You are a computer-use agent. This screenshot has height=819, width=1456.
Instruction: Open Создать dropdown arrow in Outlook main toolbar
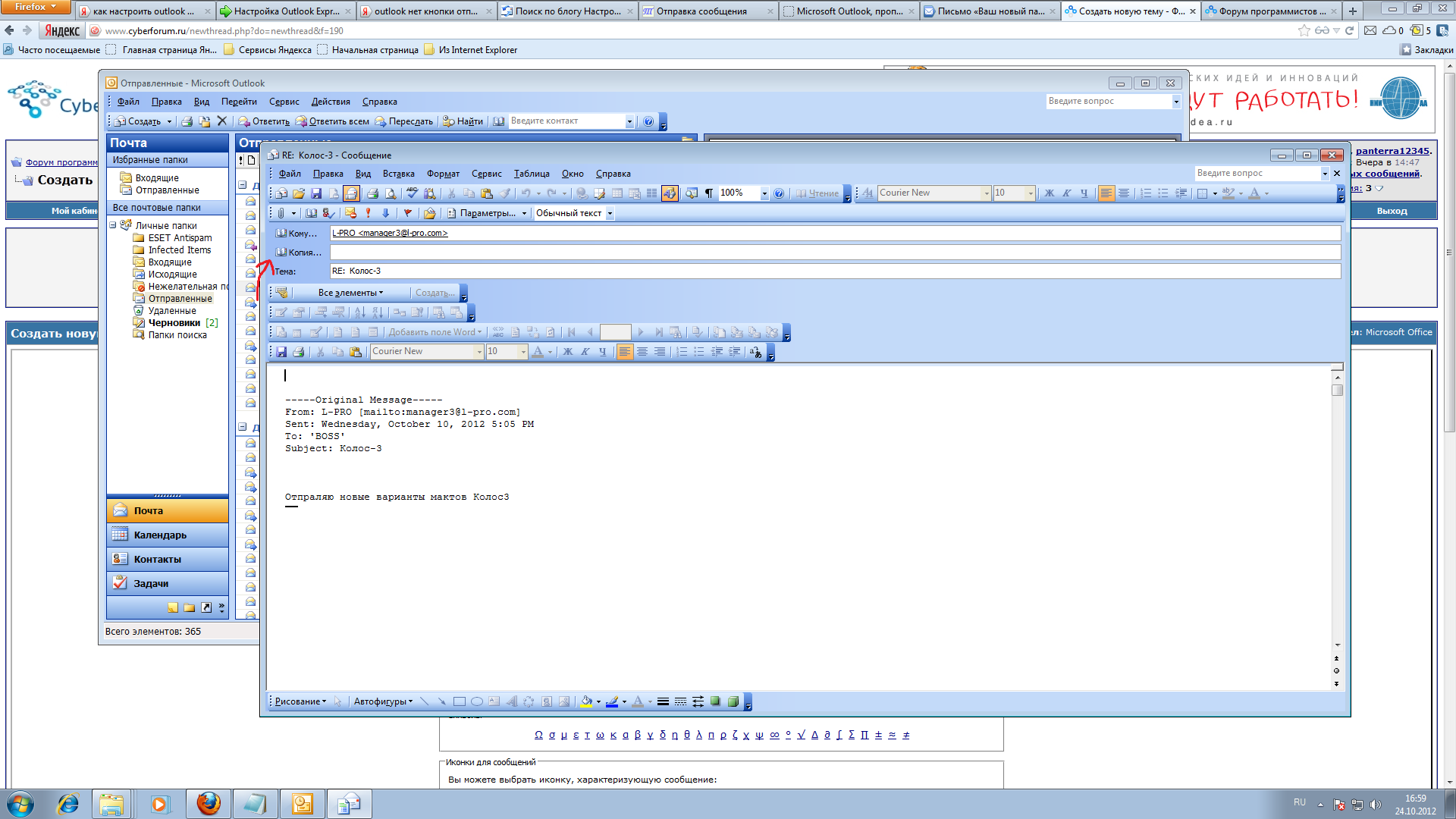click(169, 121)
